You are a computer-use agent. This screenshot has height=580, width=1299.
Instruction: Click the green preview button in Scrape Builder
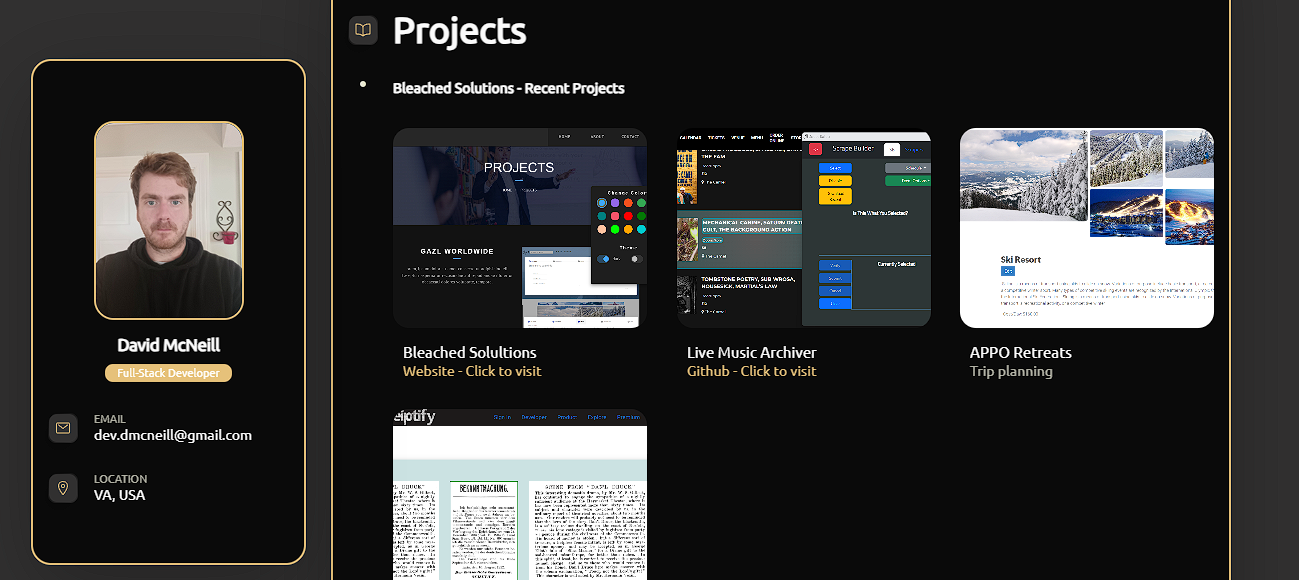click(909, 180)
